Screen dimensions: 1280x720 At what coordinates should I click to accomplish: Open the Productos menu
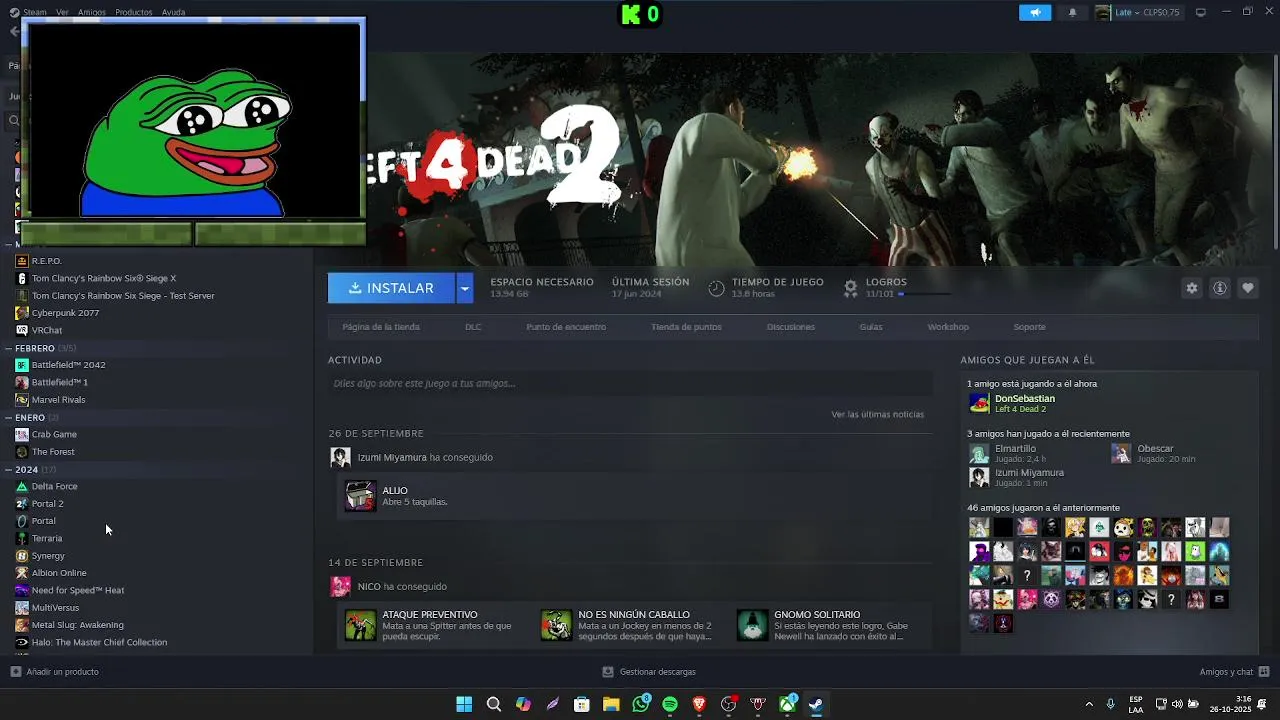point(133,12)
